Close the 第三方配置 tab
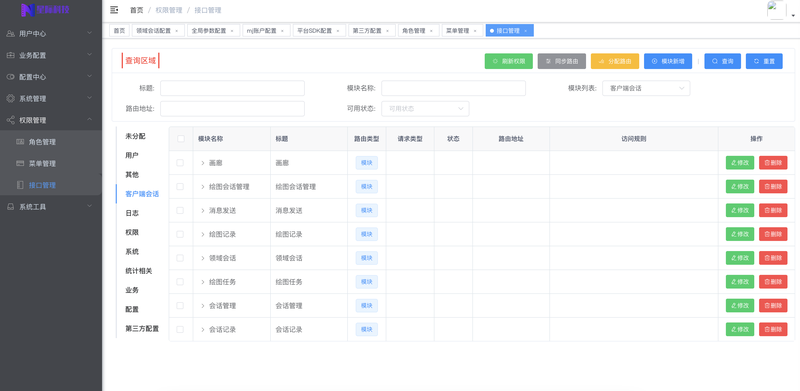Screen dimensions: 800x391 (387, 31)
